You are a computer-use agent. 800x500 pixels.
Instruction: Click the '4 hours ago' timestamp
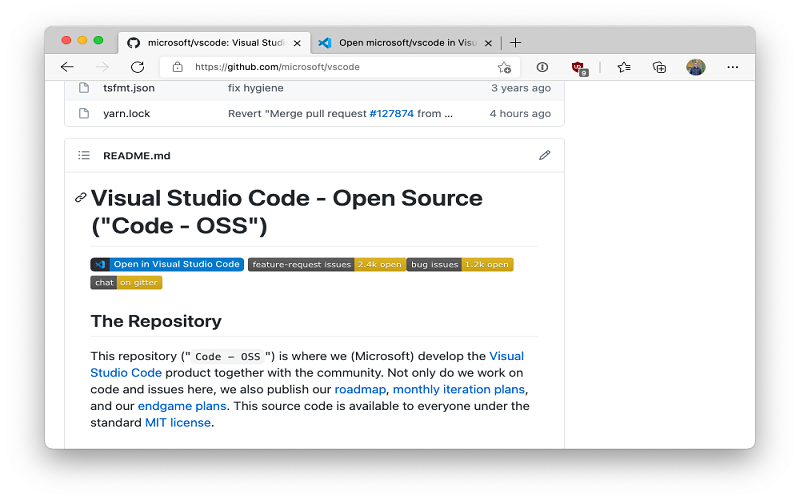coord(520,113)
